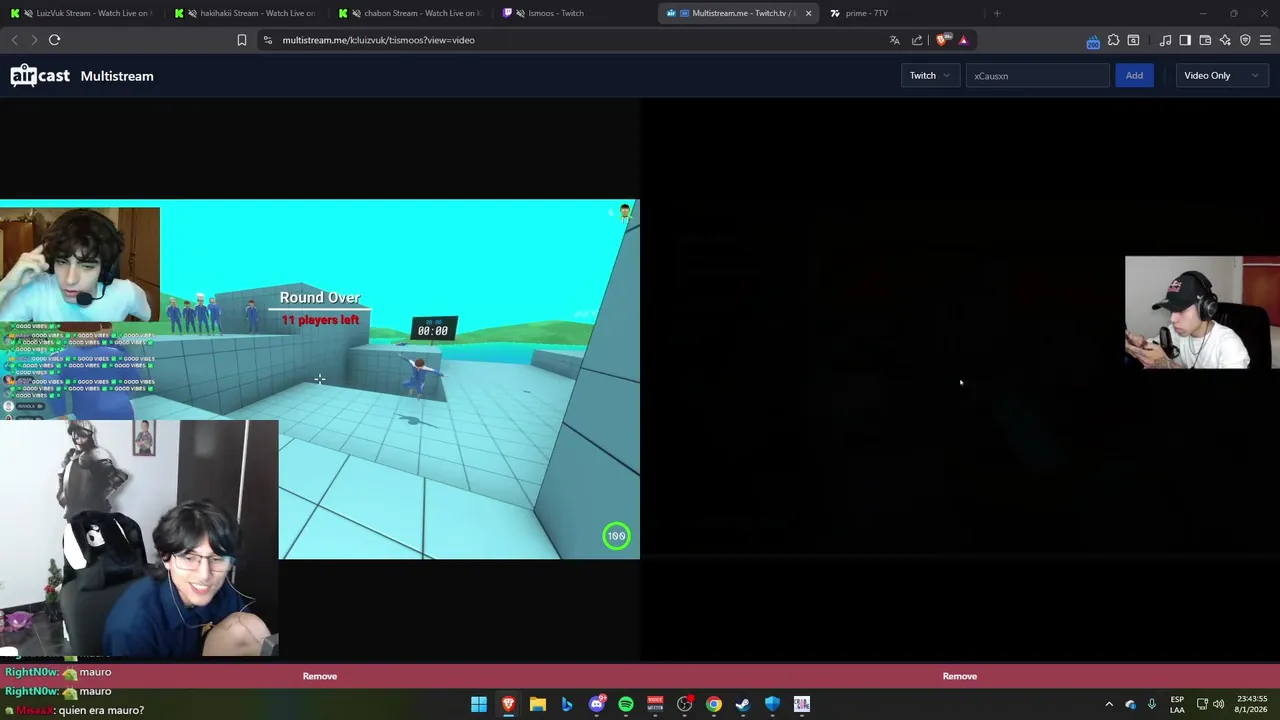
Task: Open the Leo AI sparkle icon
Action: click(1225, 40)
